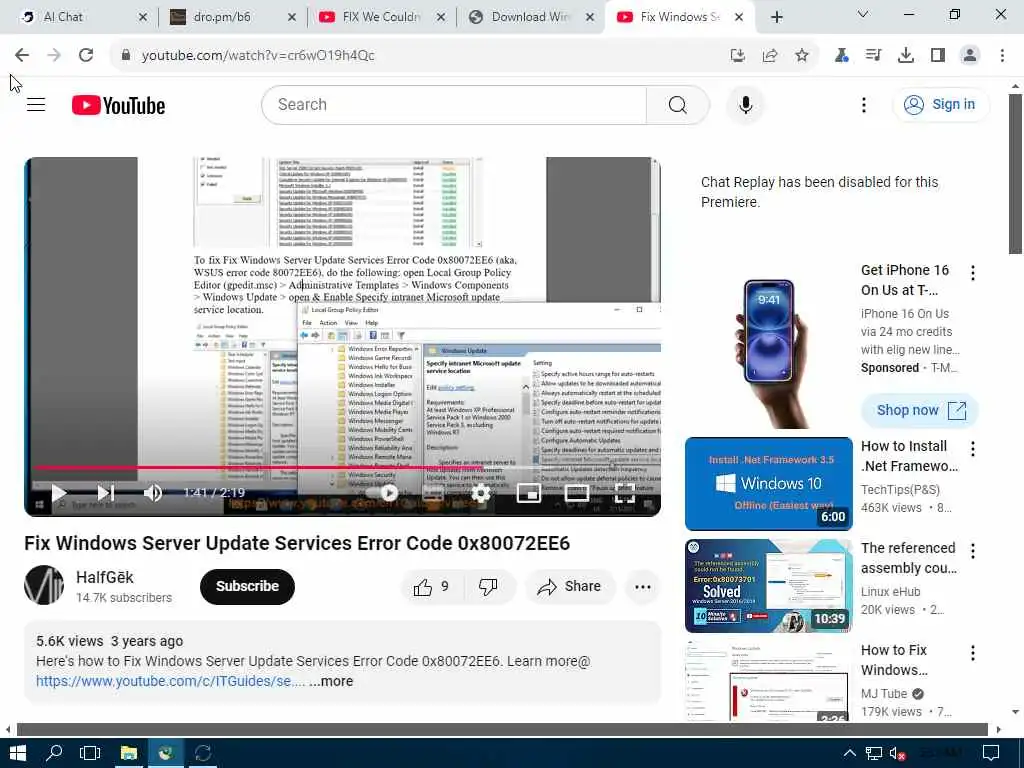Open the Error 0x80073701 Solved thumbnail

(x=769, y=586)
